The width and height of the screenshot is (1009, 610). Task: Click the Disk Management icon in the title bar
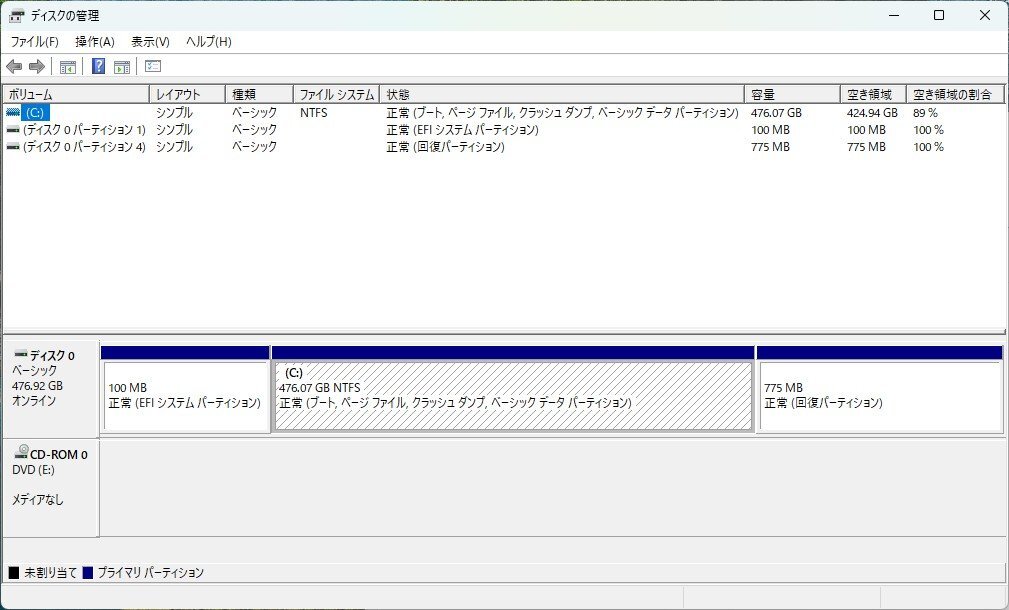coord(14,15)
